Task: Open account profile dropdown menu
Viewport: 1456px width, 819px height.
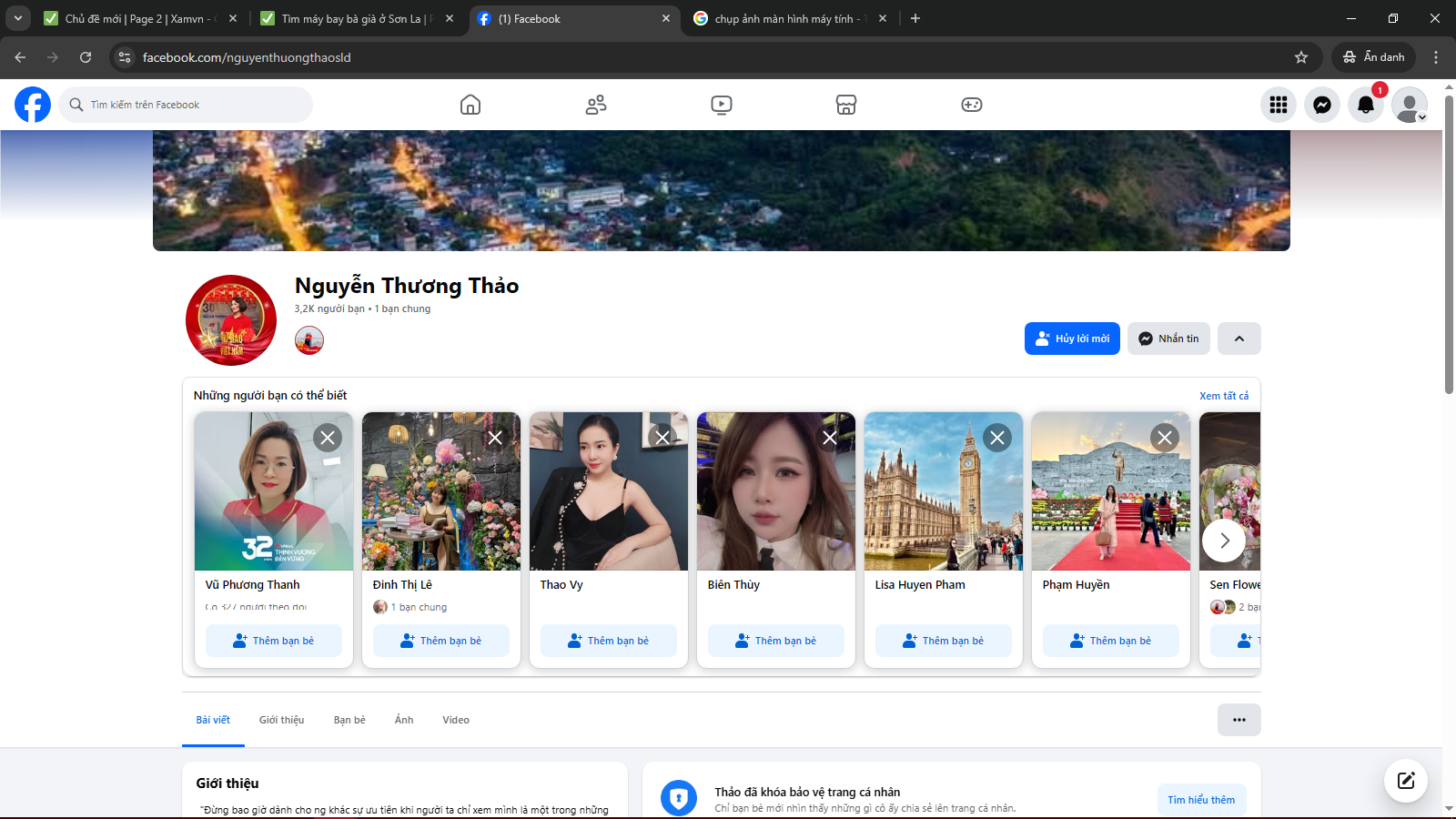Action: click(x=1410, y=105)
